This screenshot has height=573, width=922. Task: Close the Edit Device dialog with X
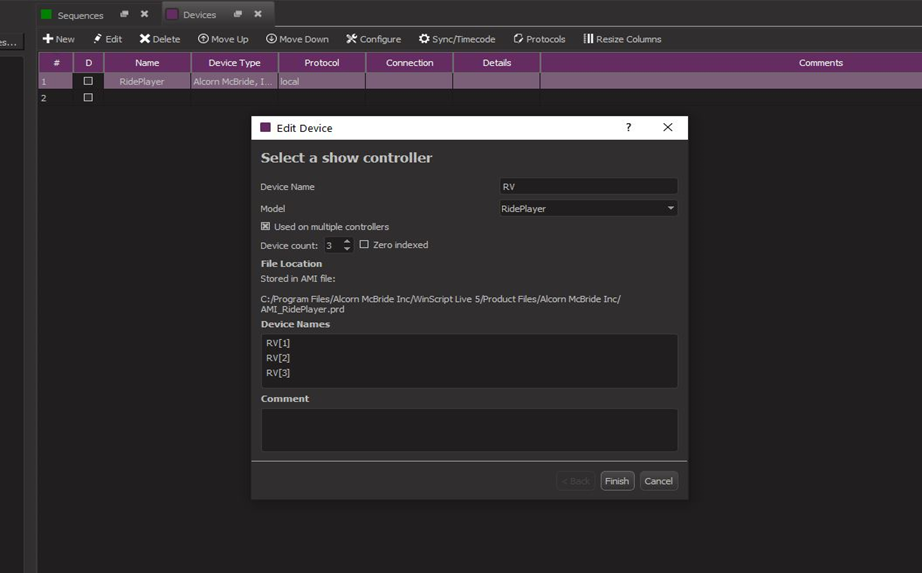(x=667, y=127)
